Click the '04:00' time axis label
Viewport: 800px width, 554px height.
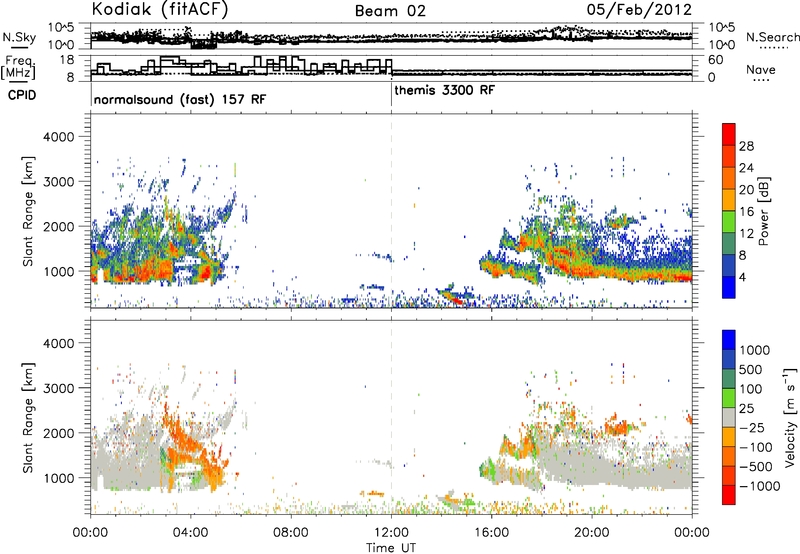pos(191,533)
